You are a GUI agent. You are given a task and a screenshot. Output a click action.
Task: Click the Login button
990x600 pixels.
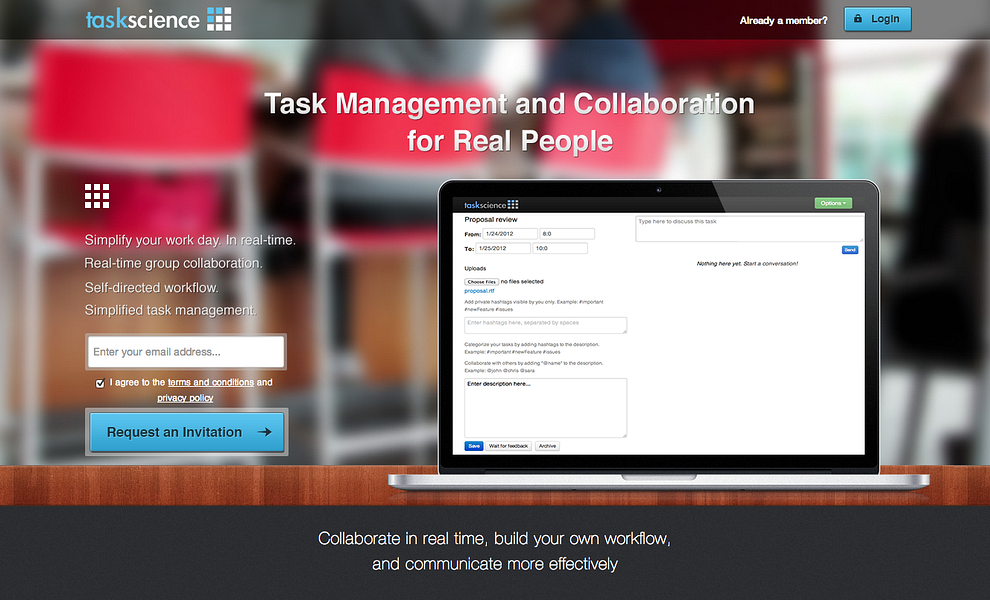tap(877, 18)
